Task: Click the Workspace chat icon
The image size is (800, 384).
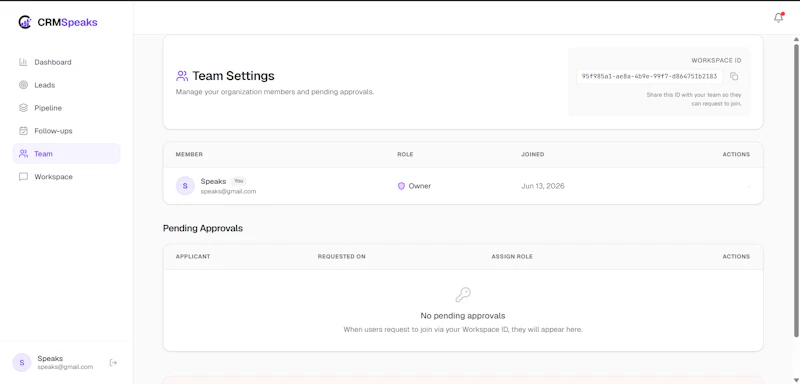Action: [23, 176]
